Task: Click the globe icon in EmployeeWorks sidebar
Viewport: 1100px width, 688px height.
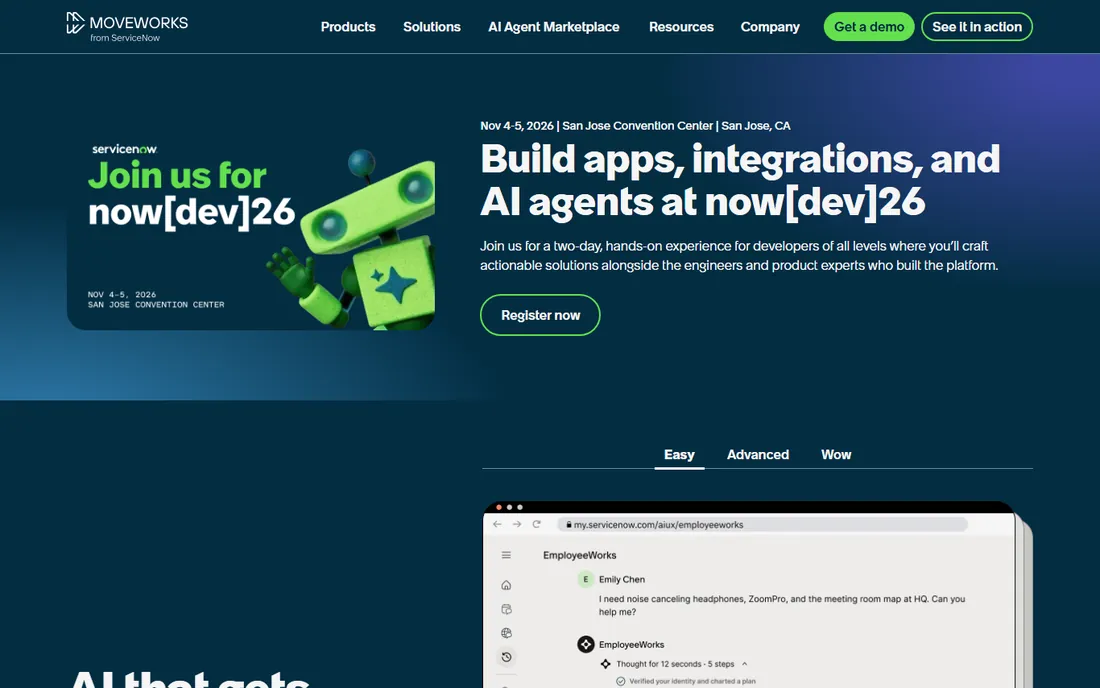Action: (507, 633)
